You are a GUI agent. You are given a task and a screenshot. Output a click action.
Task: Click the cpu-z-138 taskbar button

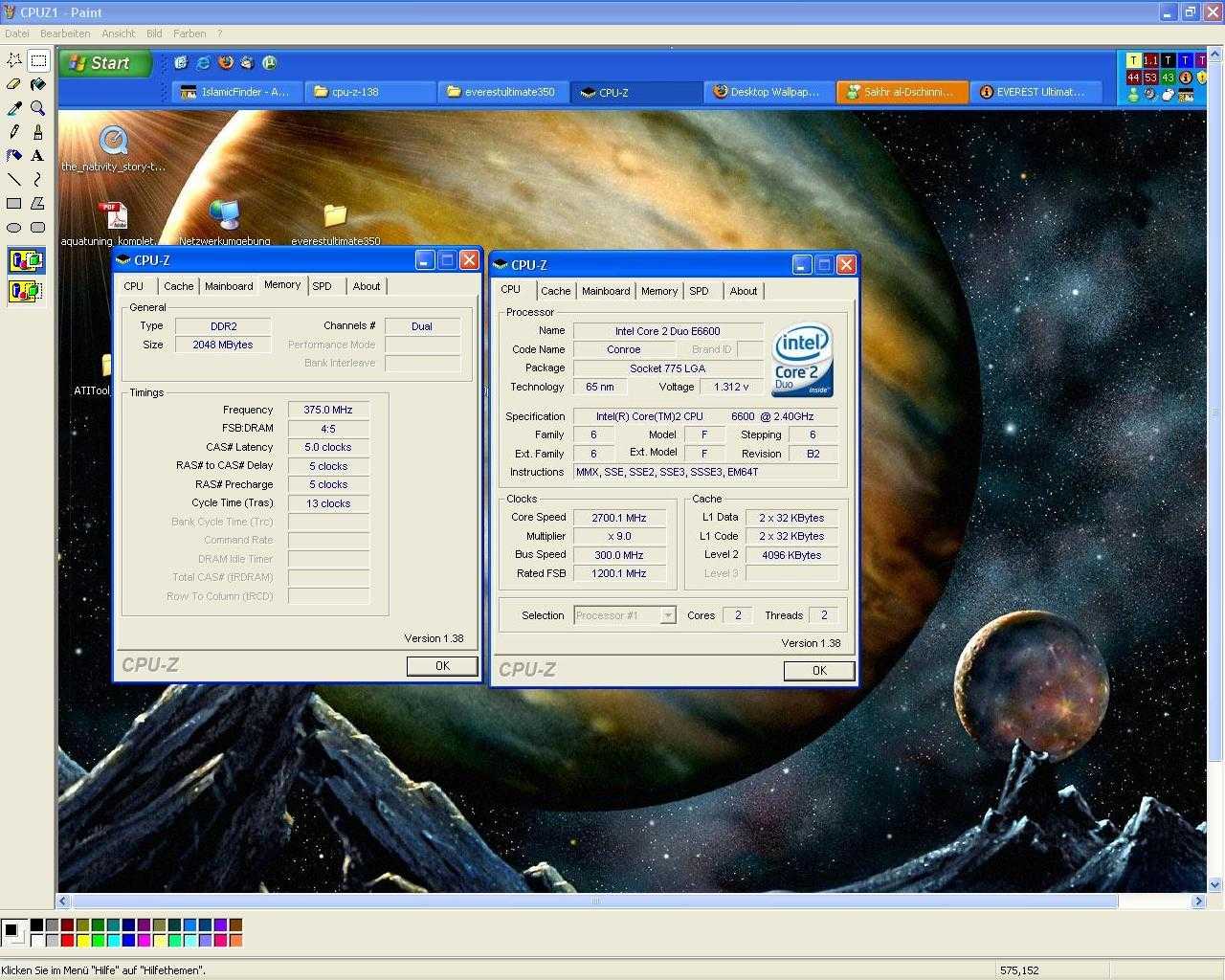370,92
